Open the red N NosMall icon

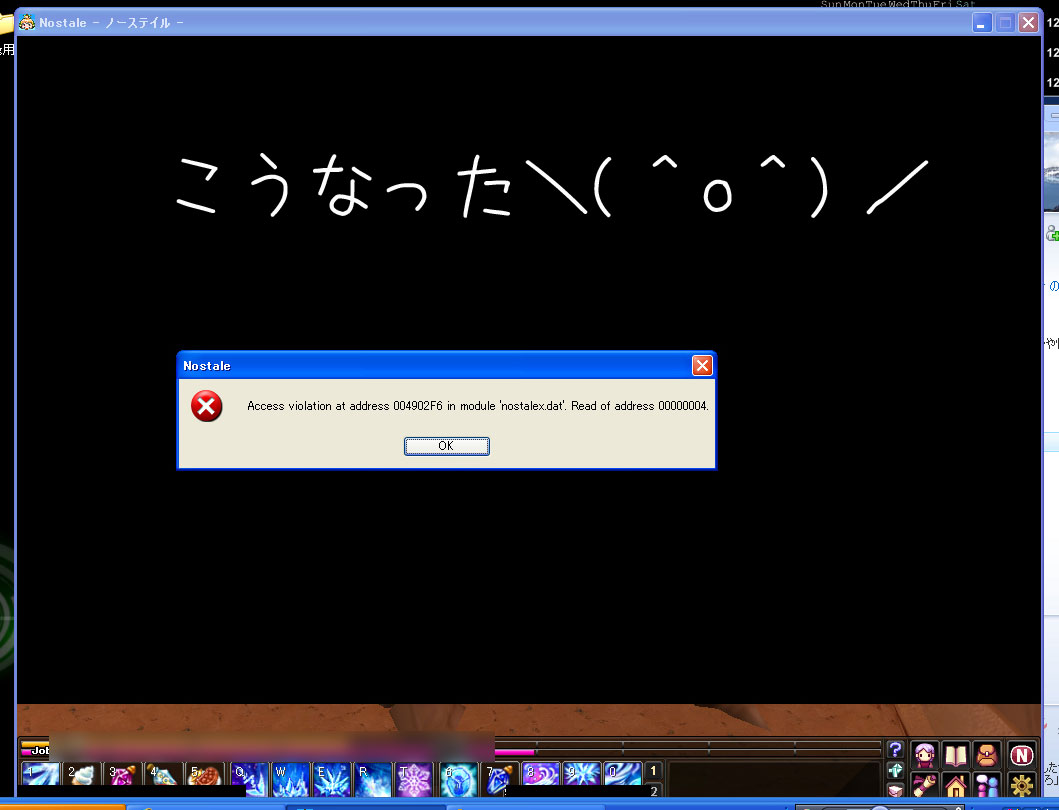1021,755
